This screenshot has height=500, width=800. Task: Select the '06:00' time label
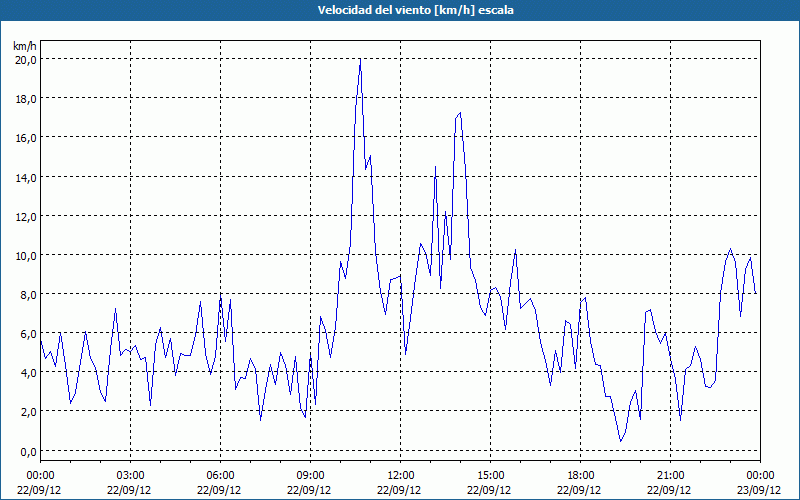point(220,476)
